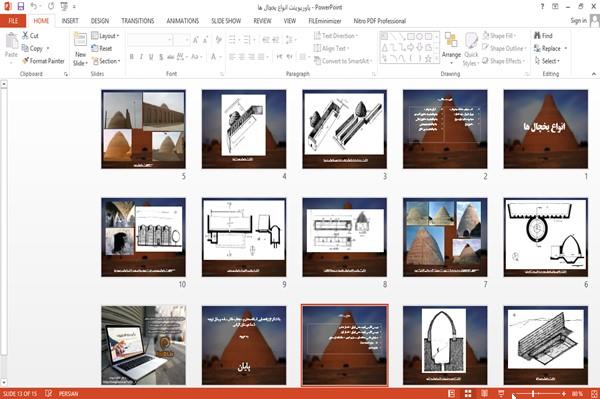
Task: Click Convert to SmartArt
Action: [343, 61]
